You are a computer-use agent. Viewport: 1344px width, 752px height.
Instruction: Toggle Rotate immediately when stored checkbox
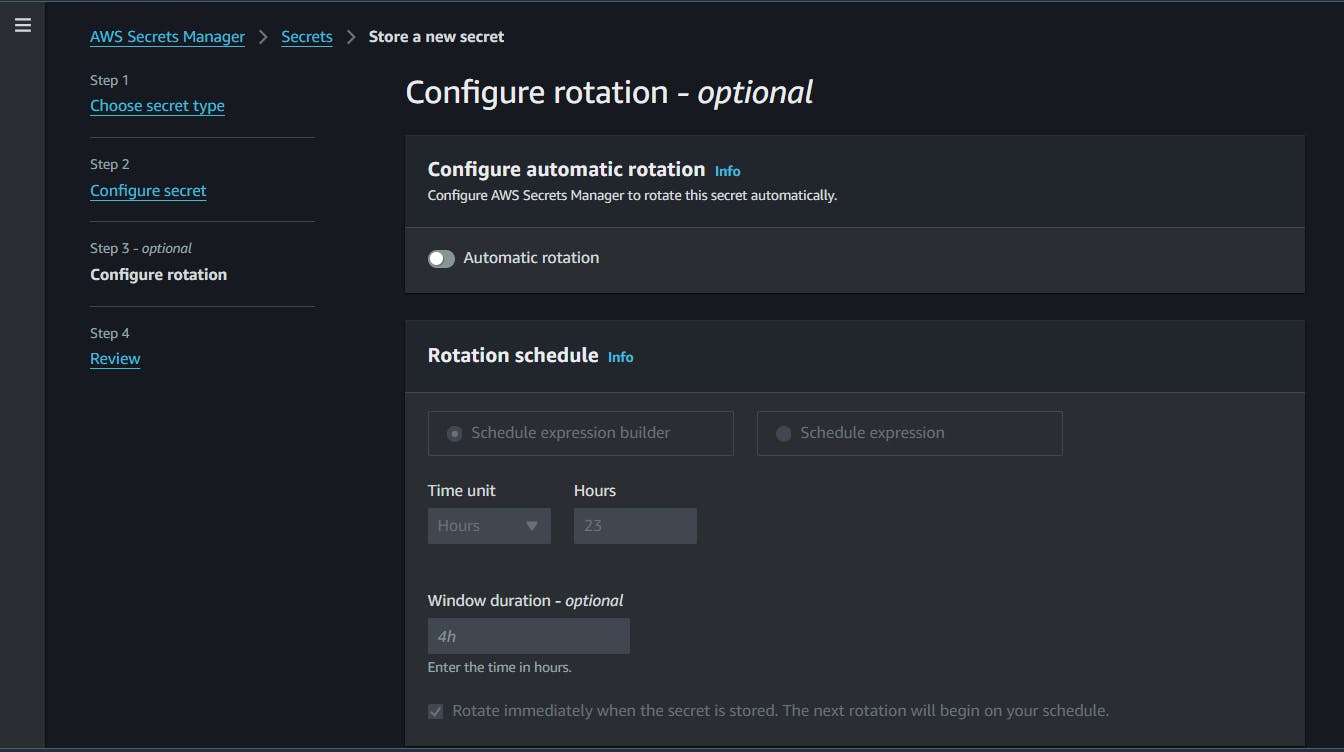click(x=435, y=712)
